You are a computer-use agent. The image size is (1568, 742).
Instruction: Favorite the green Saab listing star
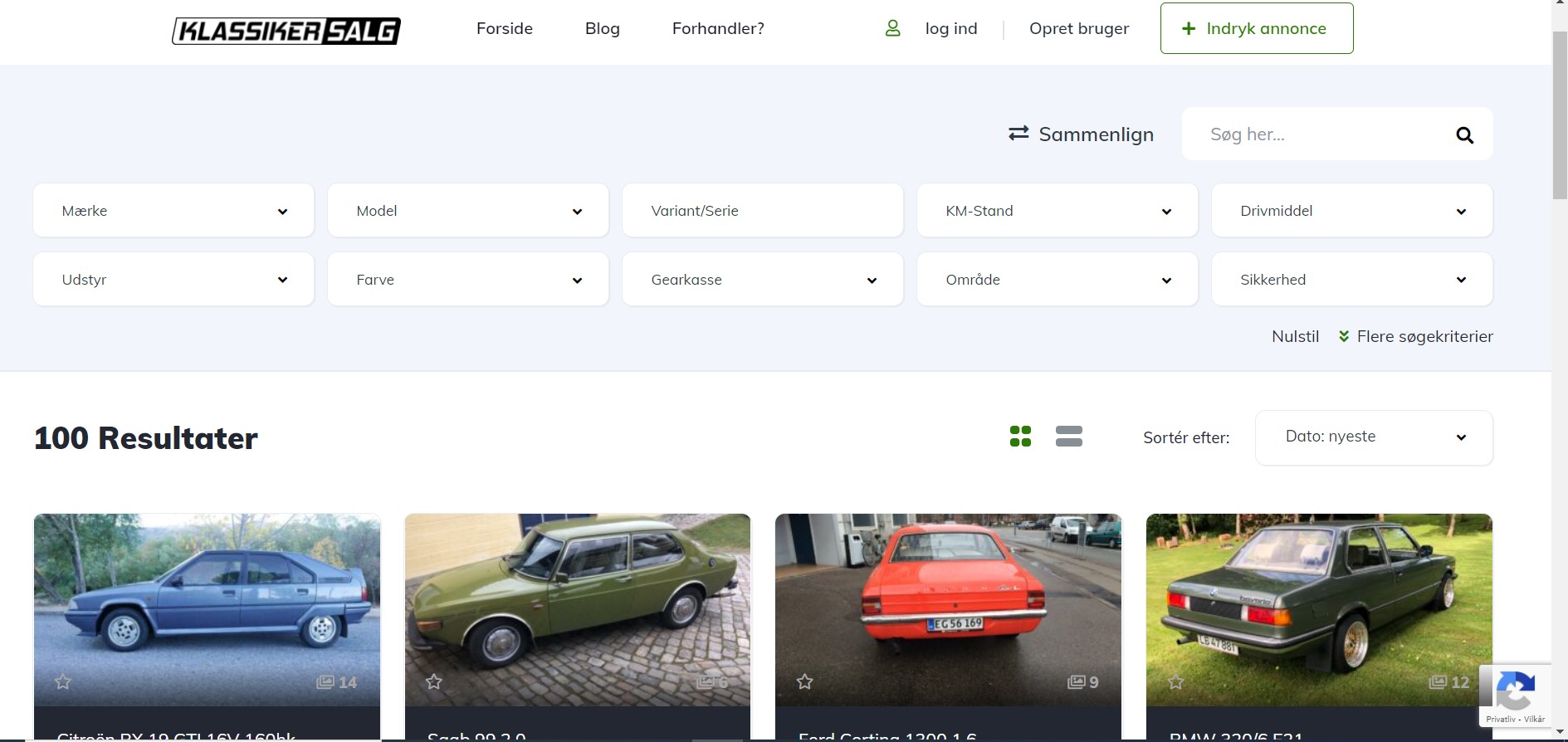(433, 682)
